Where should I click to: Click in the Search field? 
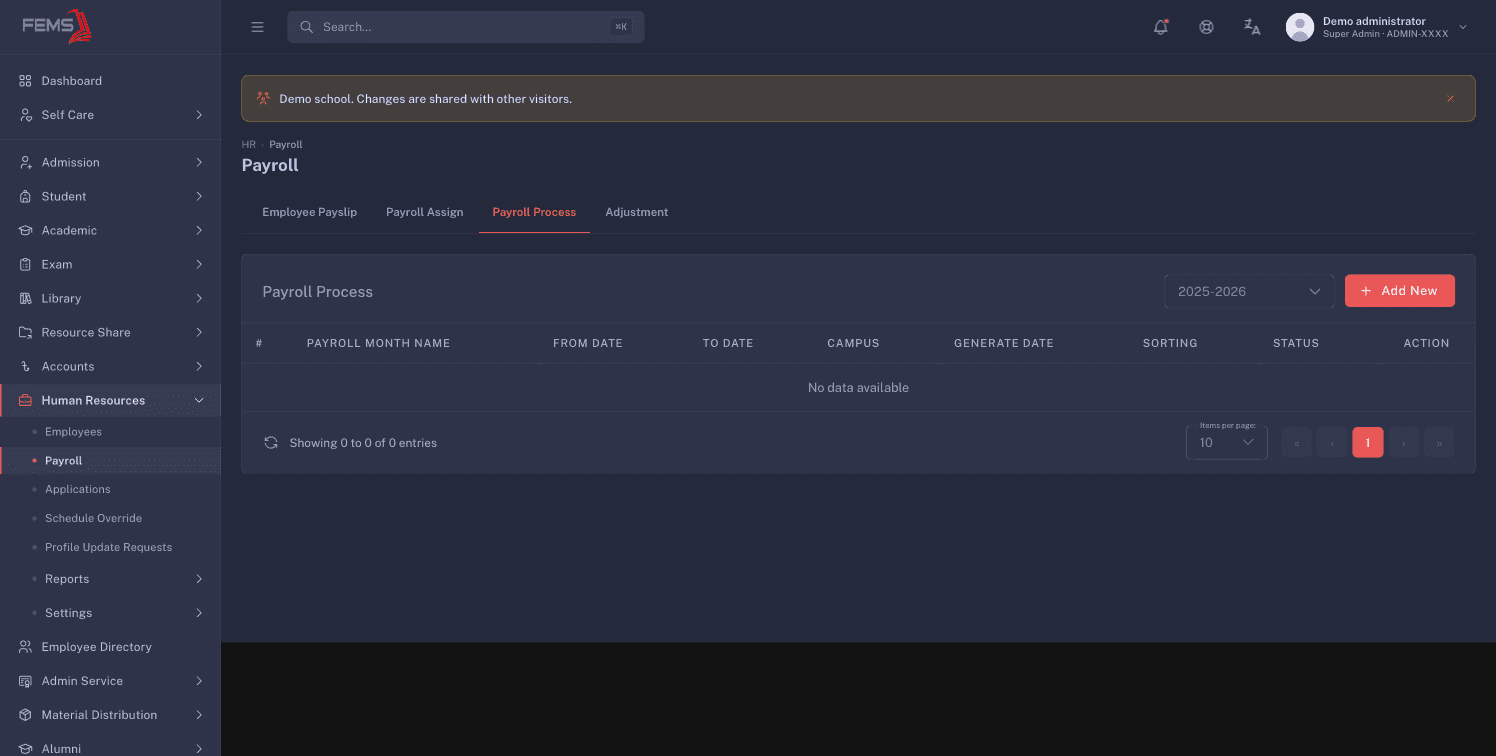coord(466,27)
